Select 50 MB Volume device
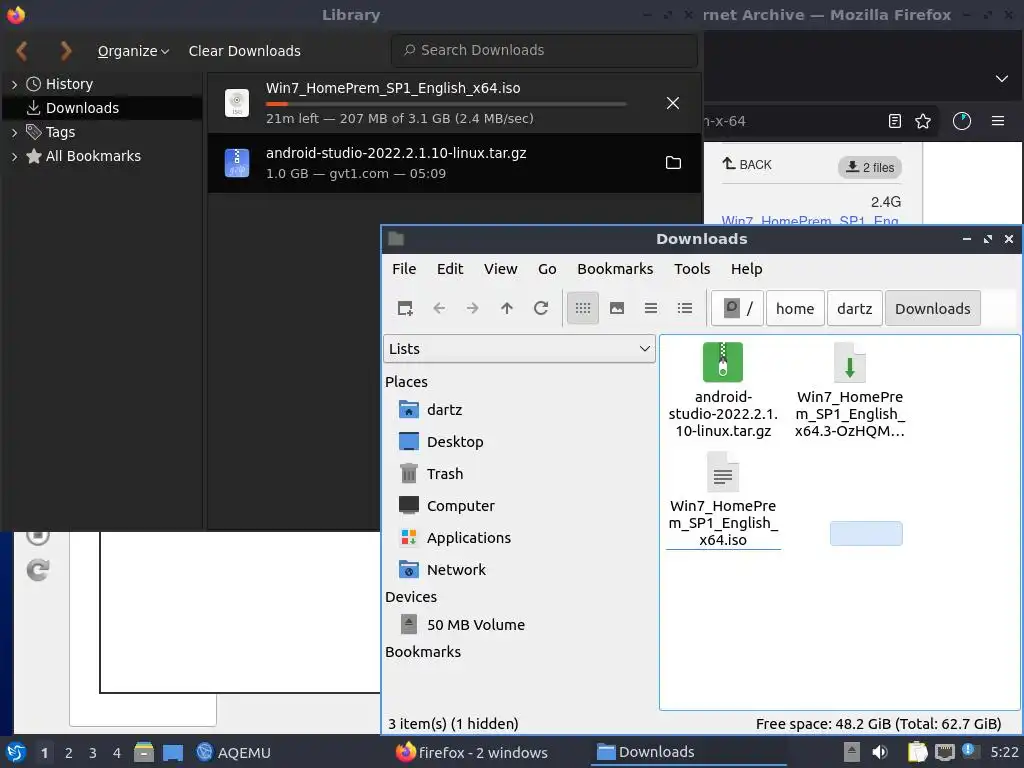This screenshot has width=1024, height=768. coord(475,625)
